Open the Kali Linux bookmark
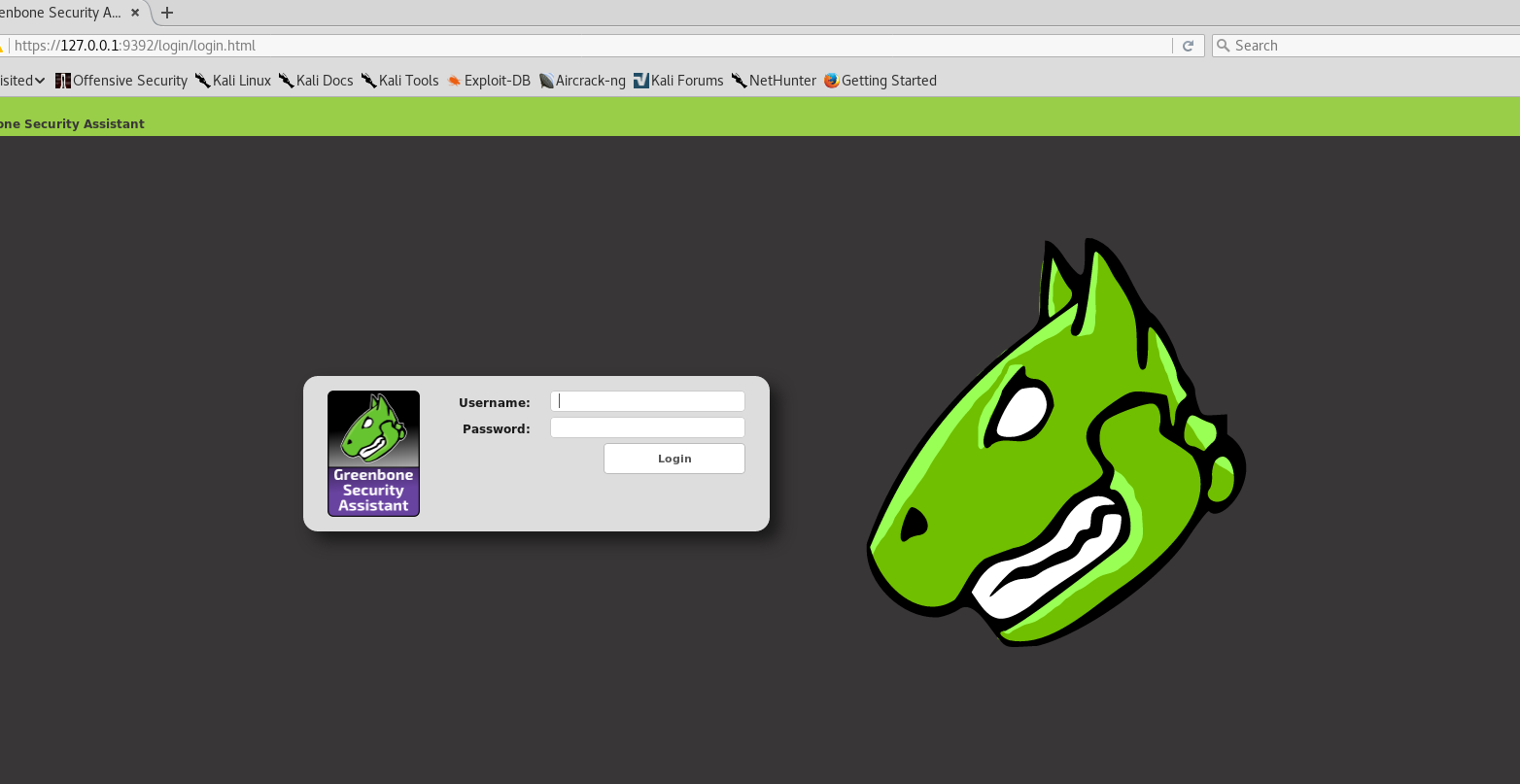This screenshot has width=1520, height=784. click(233, 81)
